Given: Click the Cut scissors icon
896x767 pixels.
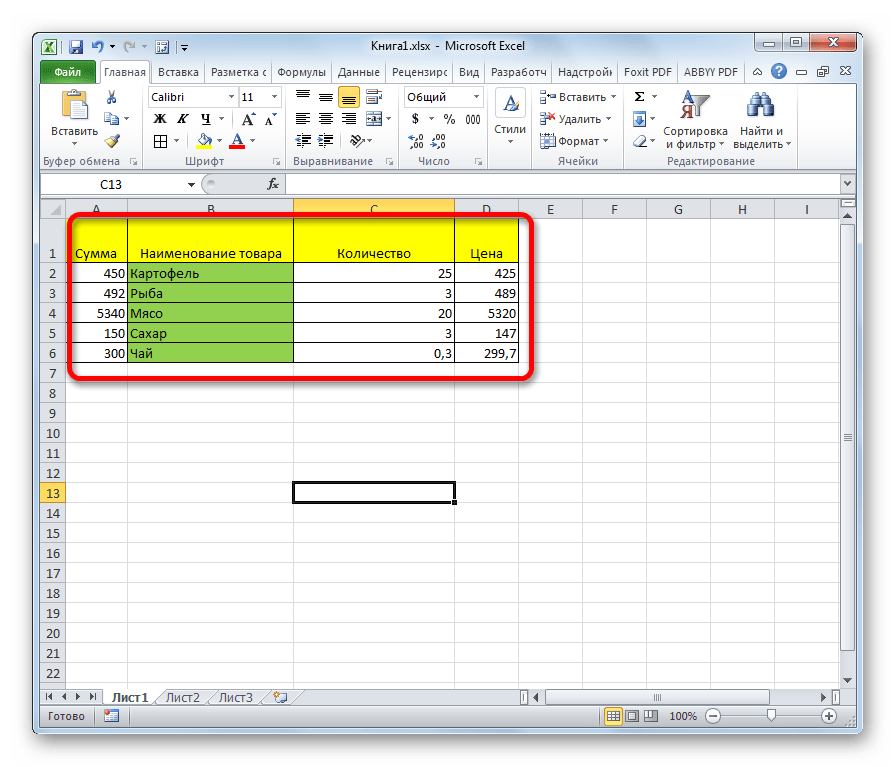Looking at the screenshot, I should [111, 98].
